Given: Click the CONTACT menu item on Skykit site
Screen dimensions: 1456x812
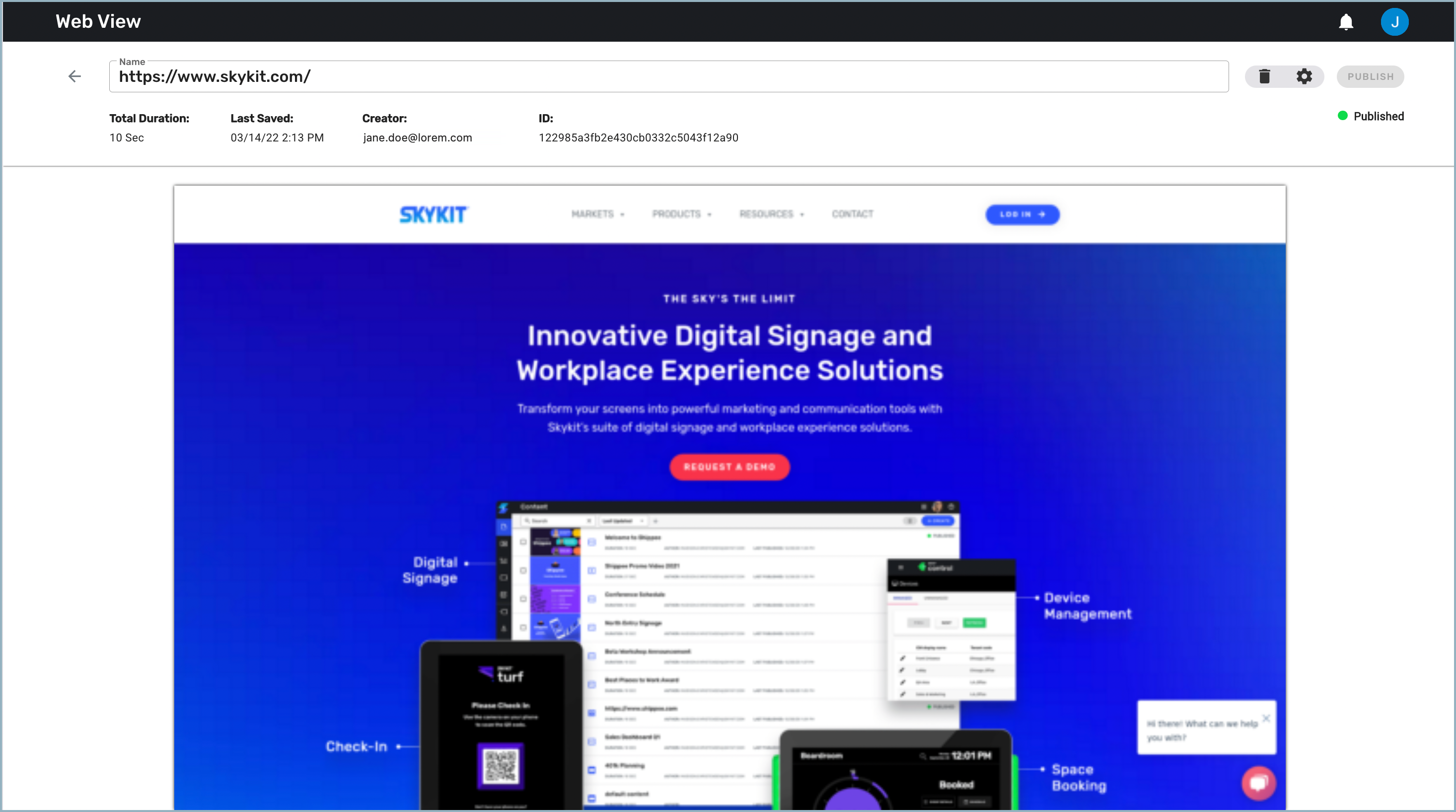Looking at the screenshot, I should click(852, 214).
